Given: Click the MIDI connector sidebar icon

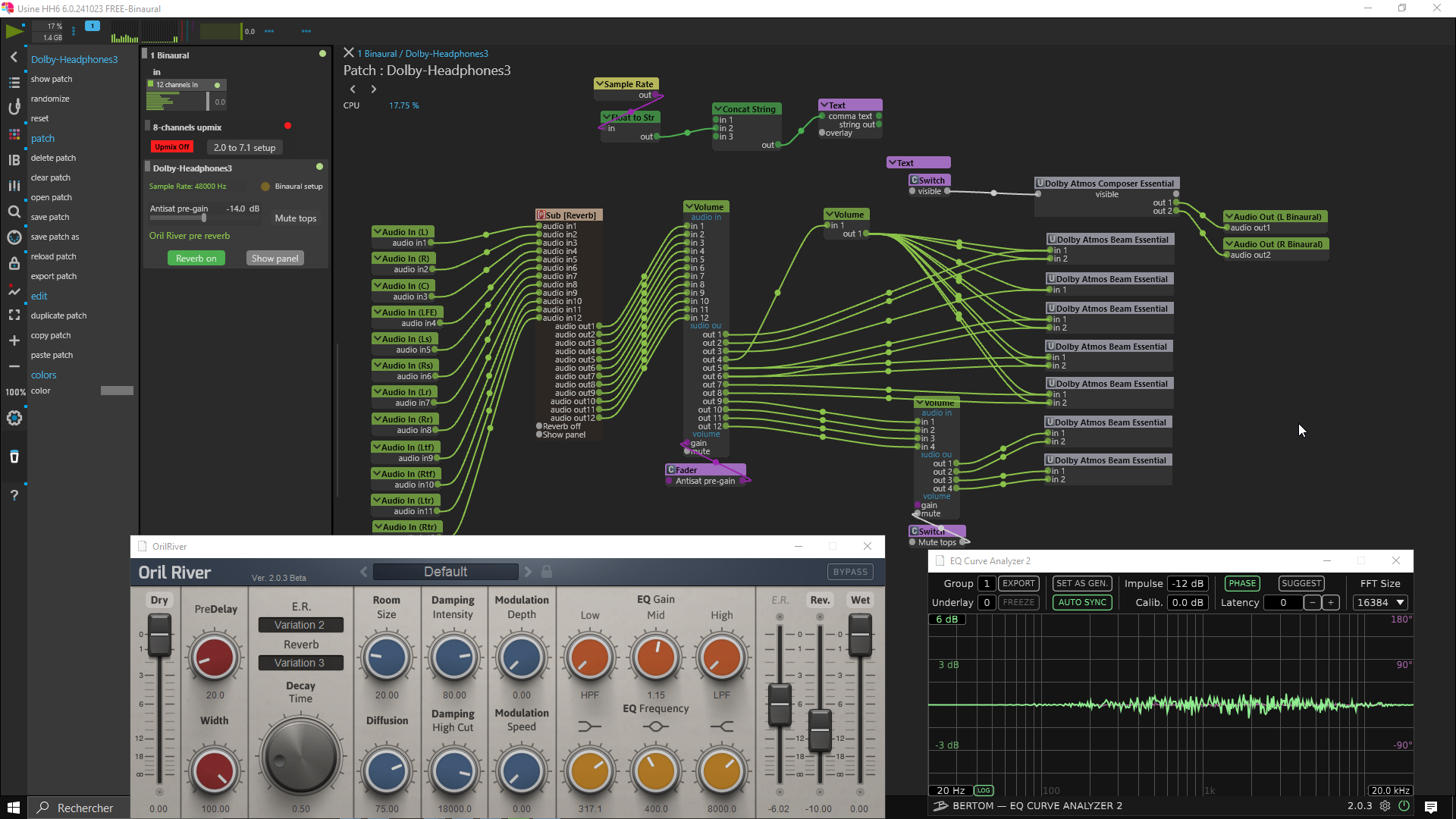Looking at the screenshot, I should [14, 237].
